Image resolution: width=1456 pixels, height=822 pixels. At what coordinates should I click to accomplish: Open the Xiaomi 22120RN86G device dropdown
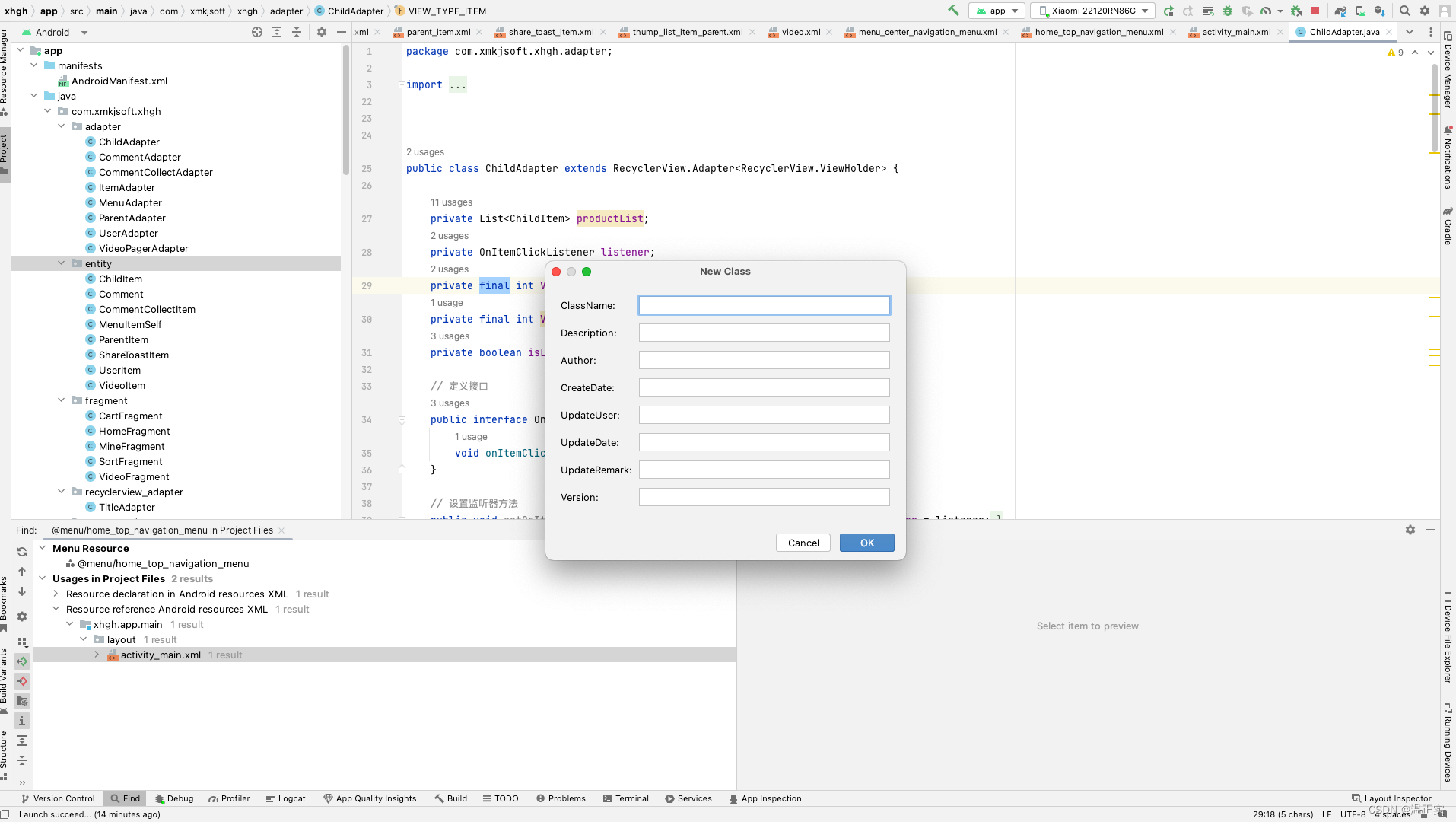click(x=1093, y=11)
